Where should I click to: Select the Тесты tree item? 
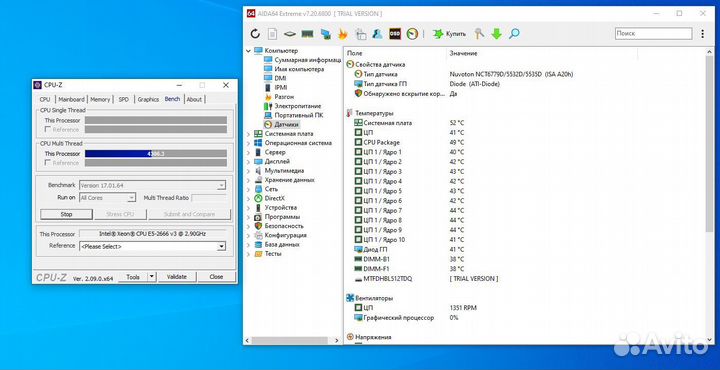(x=273, y=253)
